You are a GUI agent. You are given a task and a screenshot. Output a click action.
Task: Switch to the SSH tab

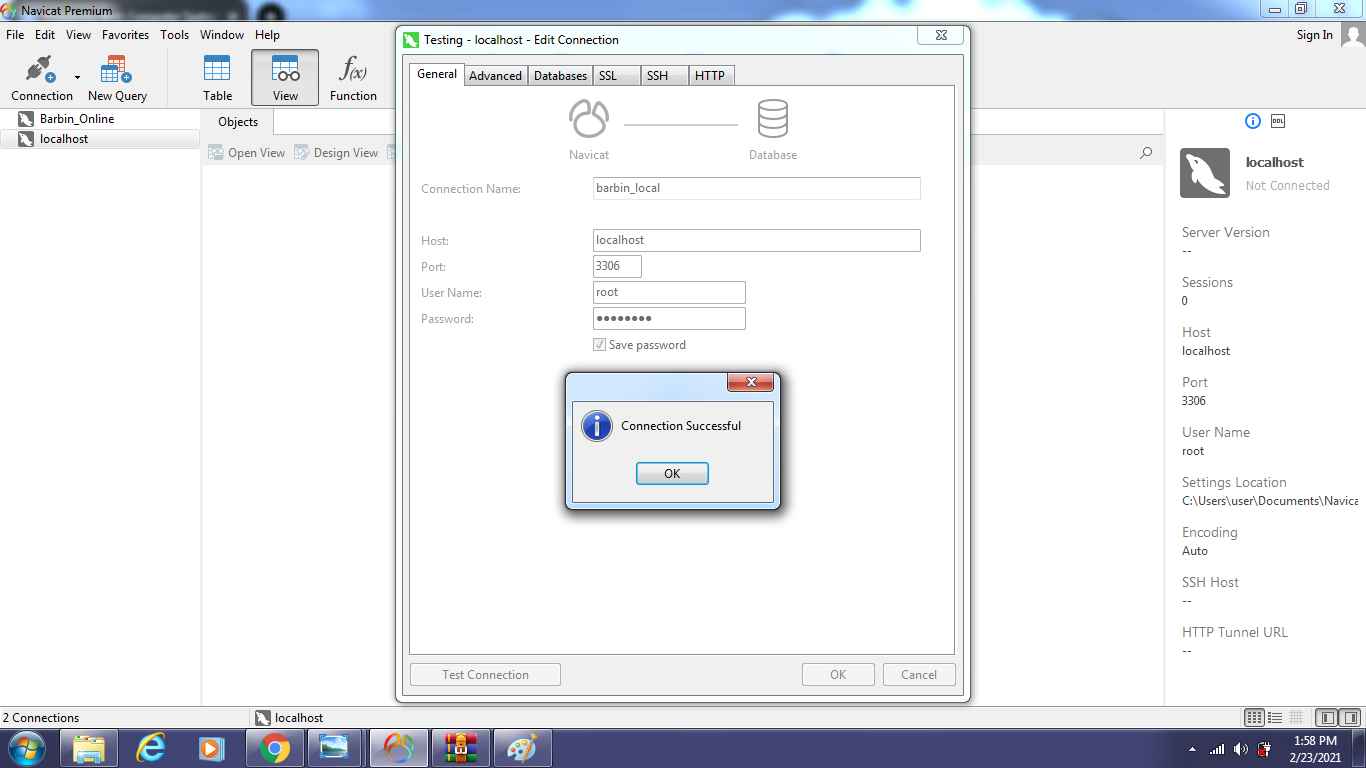coord(657,76)
